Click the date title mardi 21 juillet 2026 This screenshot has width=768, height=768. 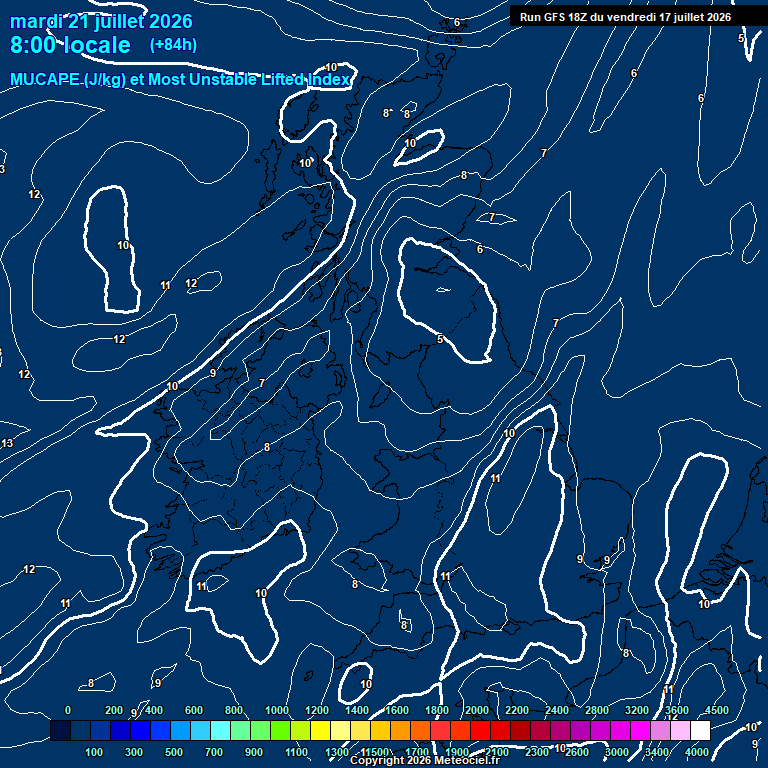(x=101, y=21)
